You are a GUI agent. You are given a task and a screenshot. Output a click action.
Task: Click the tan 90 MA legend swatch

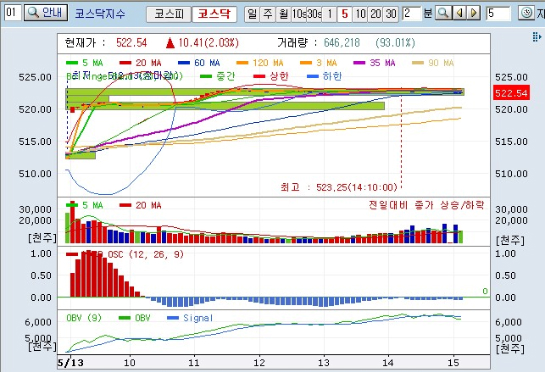[x=418, y=63]
